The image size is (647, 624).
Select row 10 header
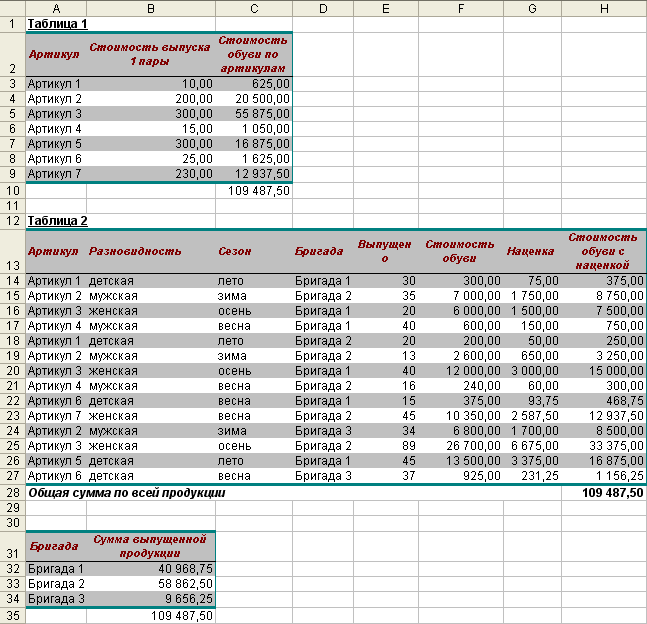(13, 191)
